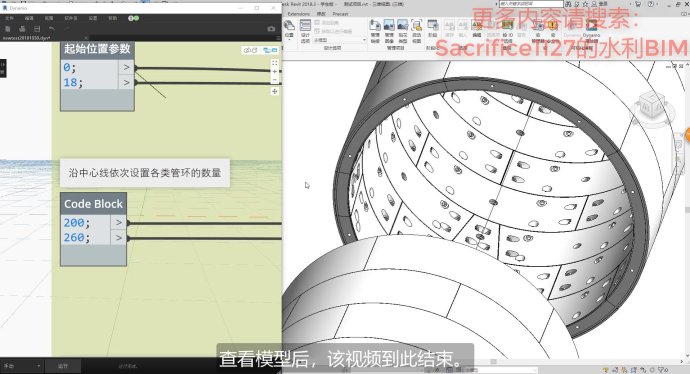
Task: Click the Undo arrow in Dynamo toolbar
Action: point(51,29)
